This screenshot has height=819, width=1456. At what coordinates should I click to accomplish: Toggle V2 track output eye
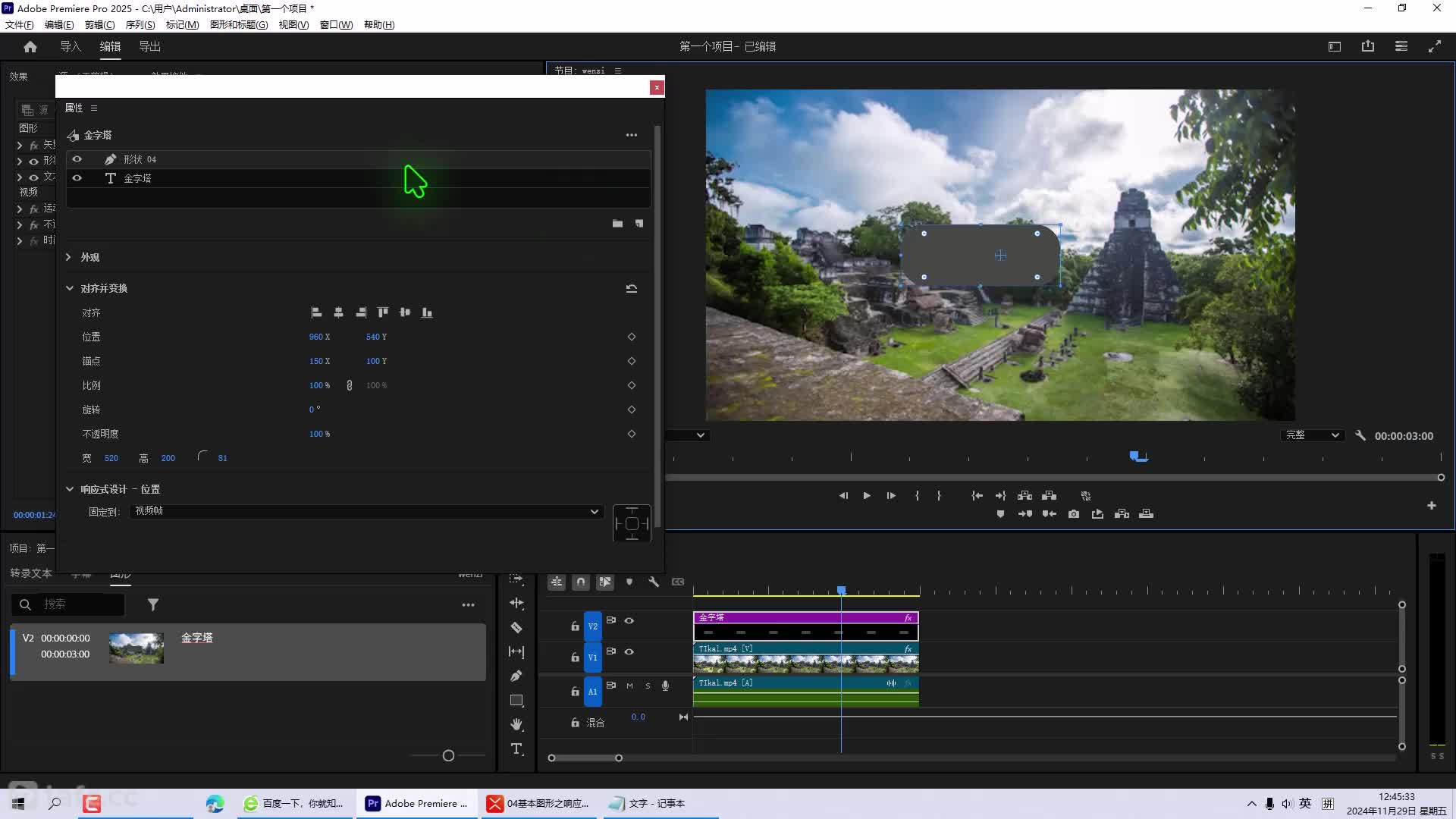tap(629, 620)
